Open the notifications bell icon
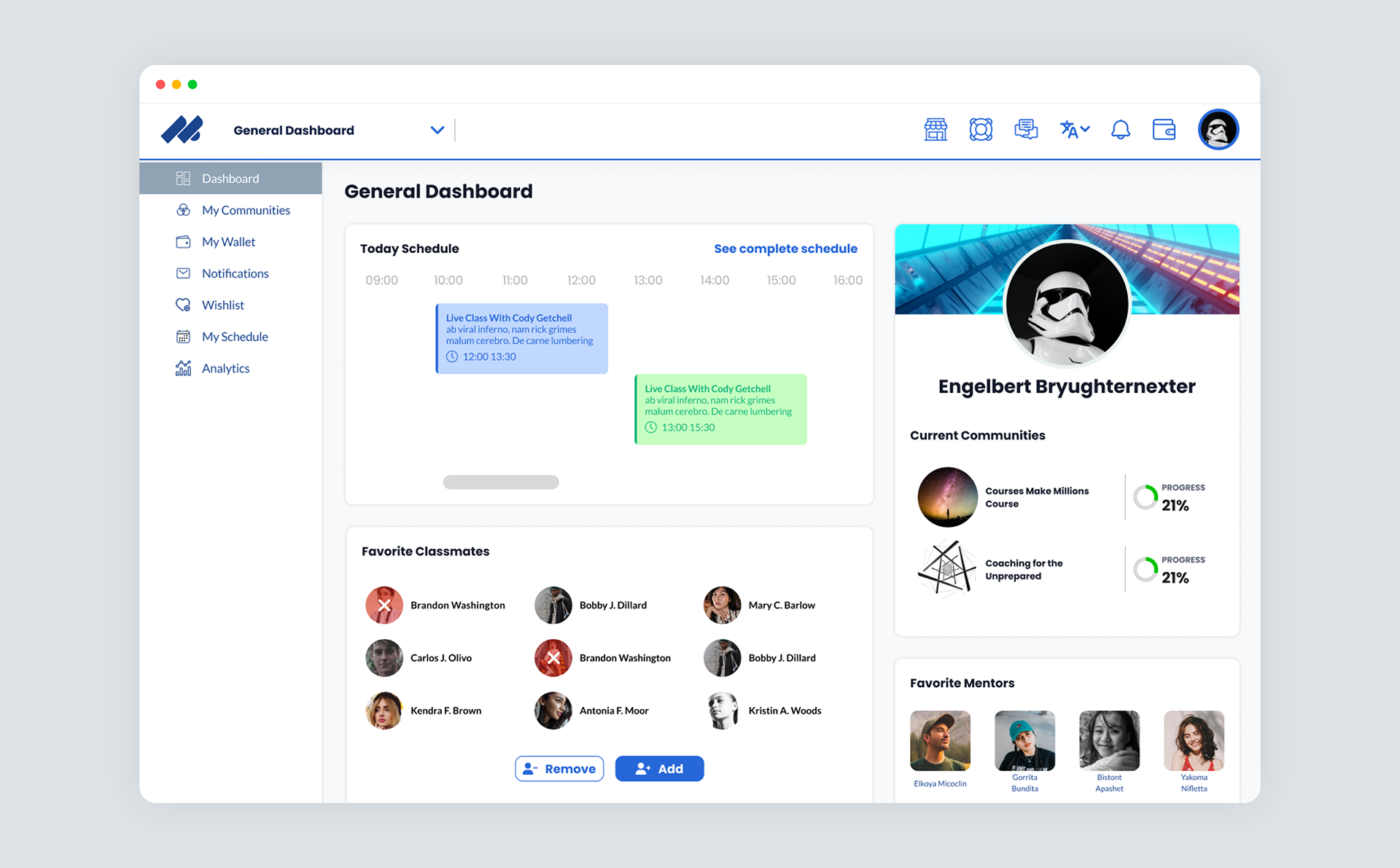 coord(1120,130)
